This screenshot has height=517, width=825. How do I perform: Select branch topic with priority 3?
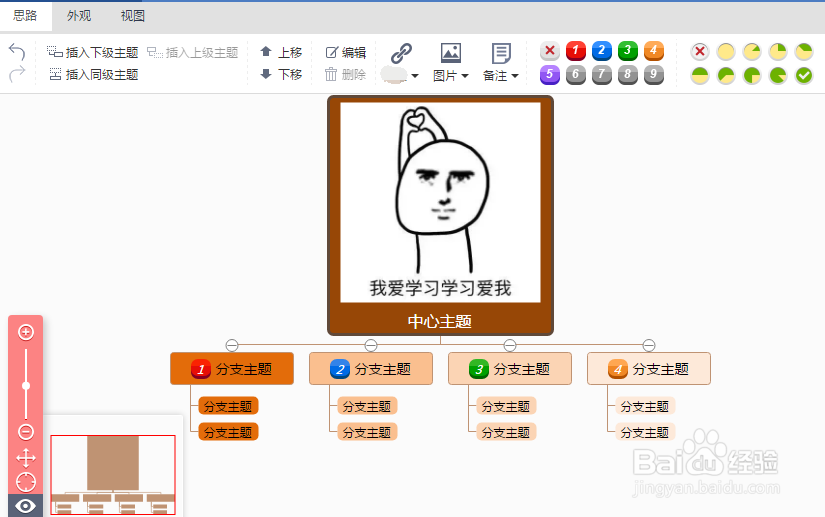point(510,369)
